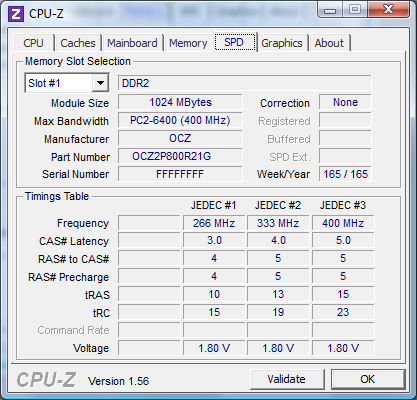Open the About tab
The height and width of the screenshot is (400, 417).
tap(329, 43)
